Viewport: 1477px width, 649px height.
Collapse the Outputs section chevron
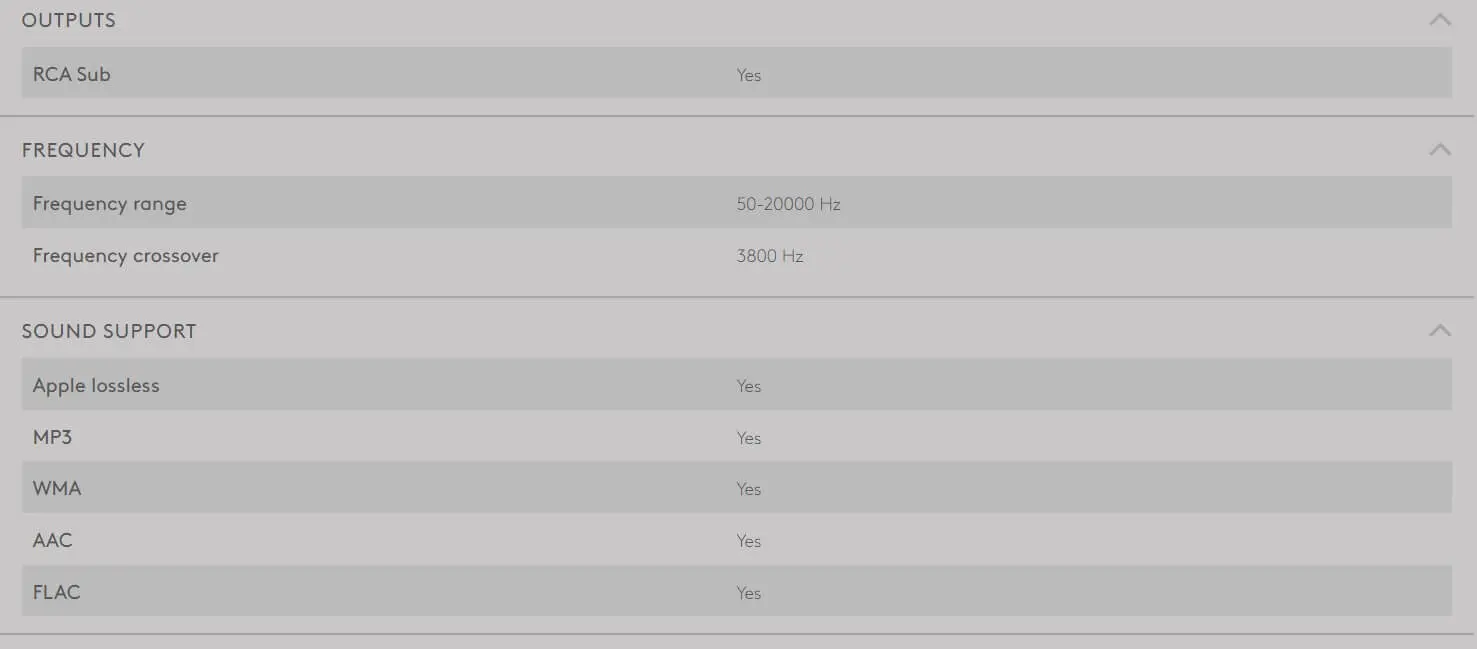point(1440,19)
